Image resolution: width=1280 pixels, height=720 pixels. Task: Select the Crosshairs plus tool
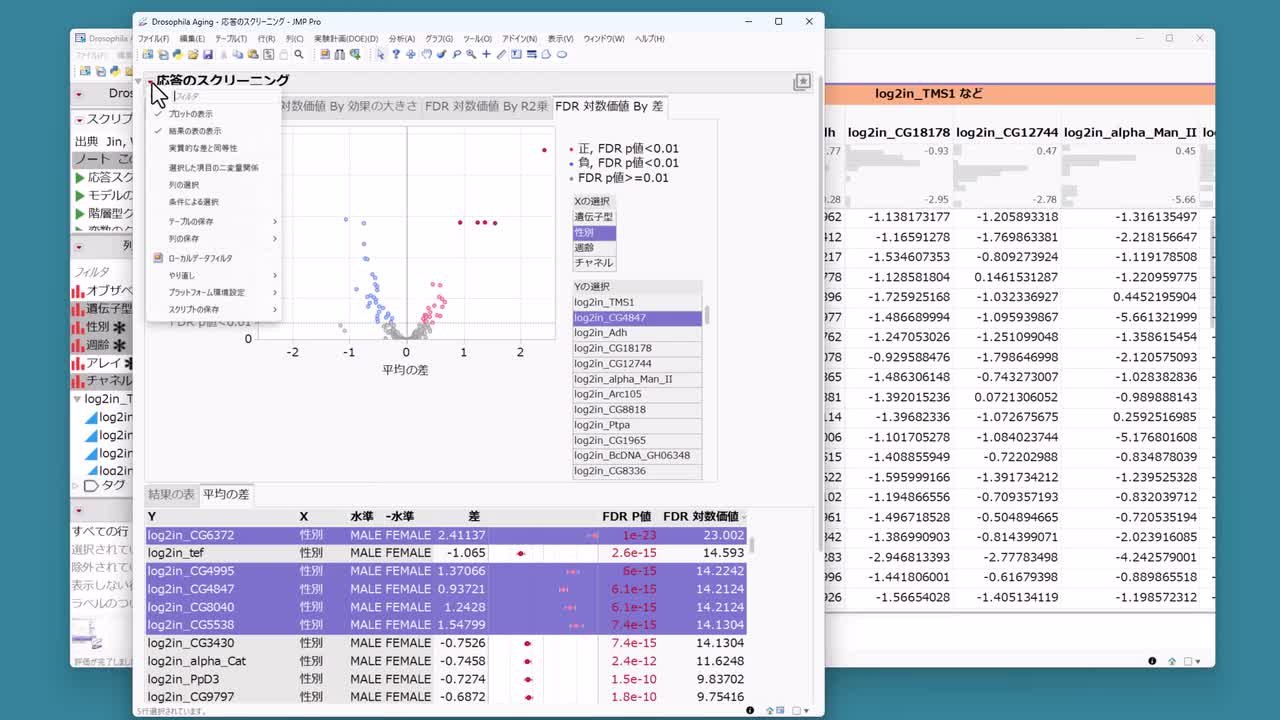coord(485,54)
